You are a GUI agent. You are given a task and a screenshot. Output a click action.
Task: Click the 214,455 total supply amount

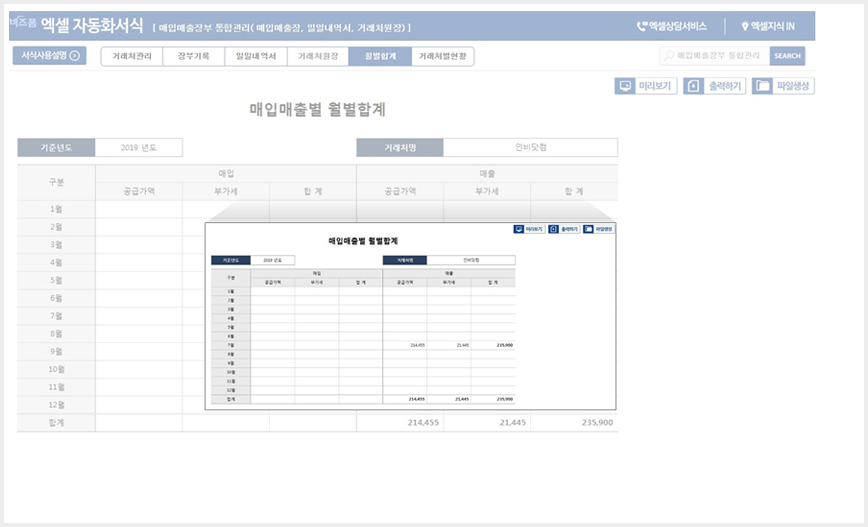coord(423,422)
